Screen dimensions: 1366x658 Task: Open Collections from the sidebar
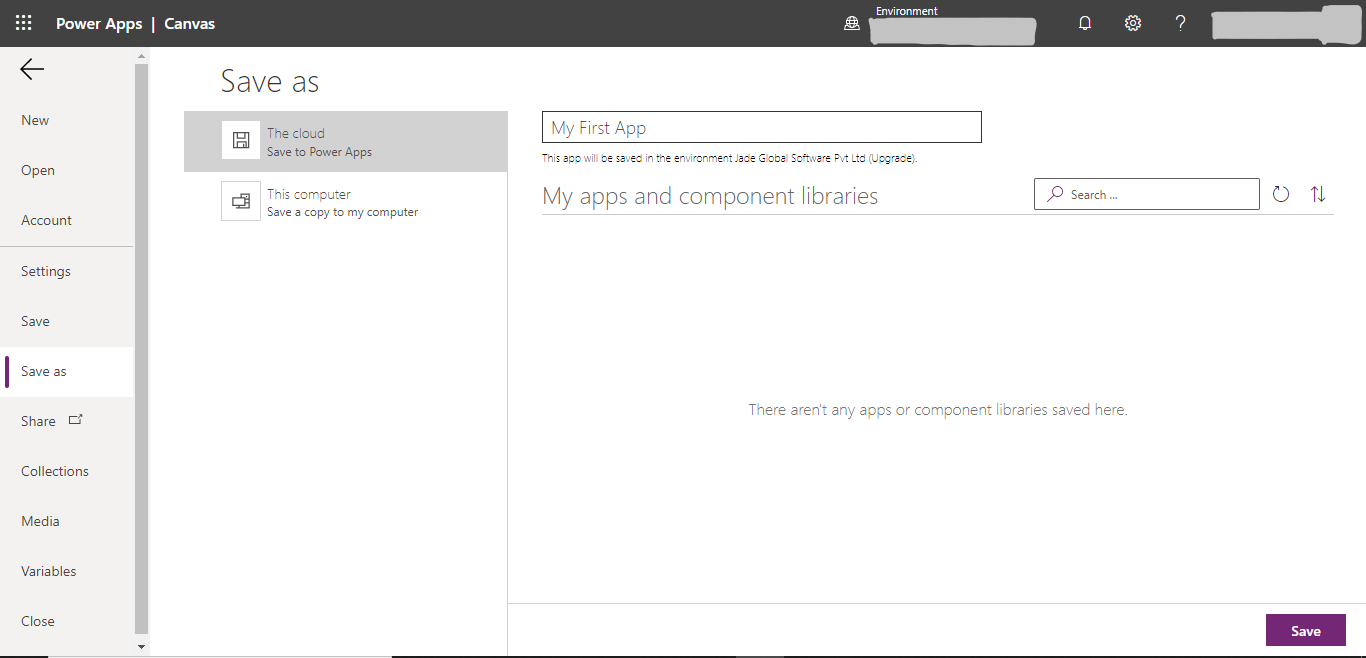click(55, 471)
